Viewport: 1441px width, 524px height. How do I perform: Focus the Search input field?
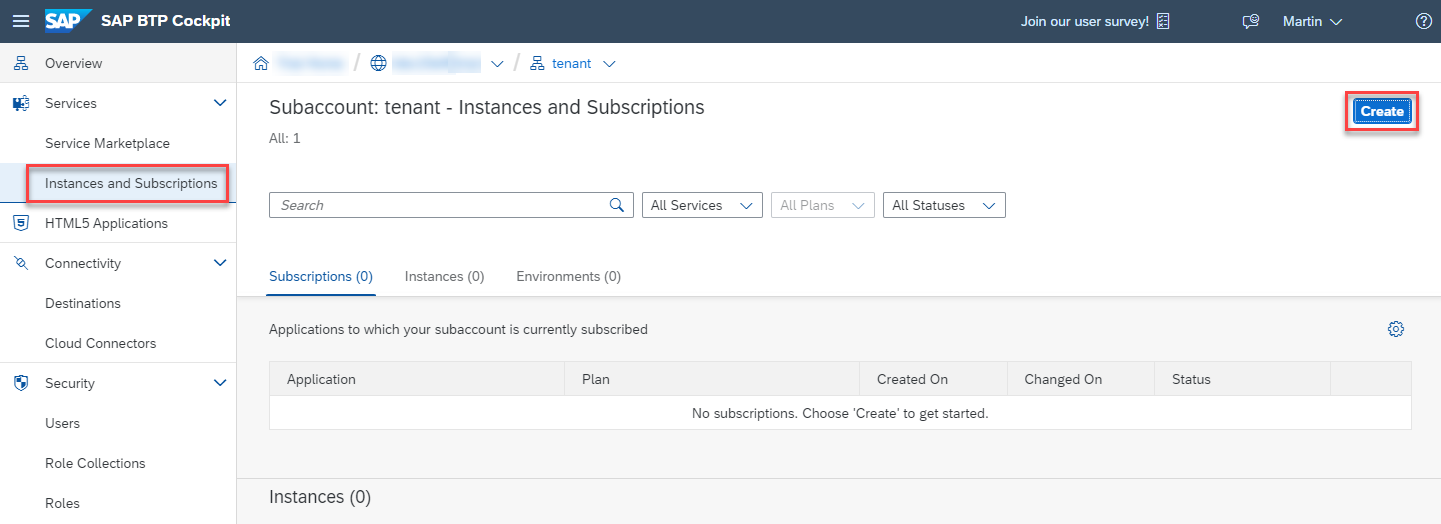[451, 205]
